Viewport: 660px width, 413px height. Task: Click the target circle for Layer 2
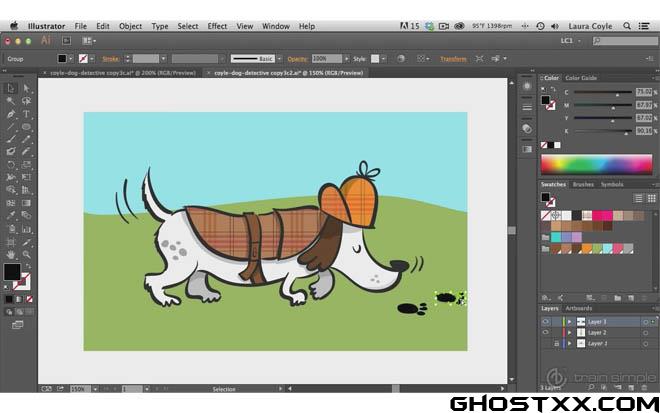(645, 333)
